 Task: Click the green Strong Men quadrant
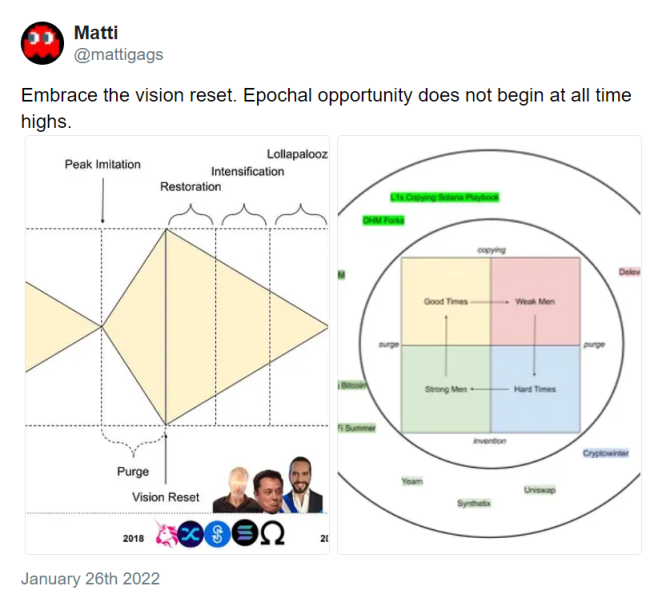445,388
